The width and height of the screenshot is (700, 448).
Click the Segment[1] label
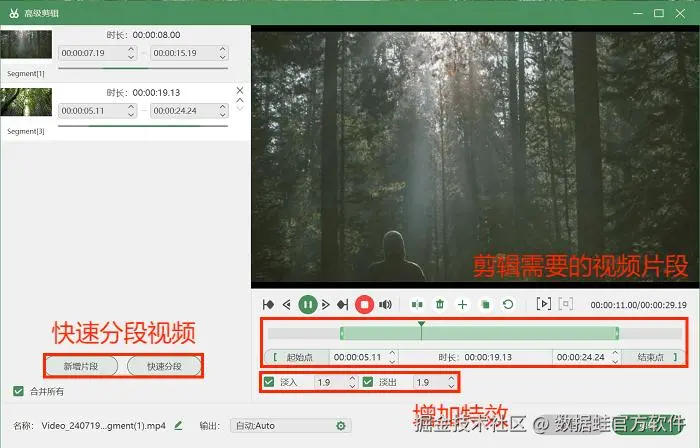click(26, 74)
